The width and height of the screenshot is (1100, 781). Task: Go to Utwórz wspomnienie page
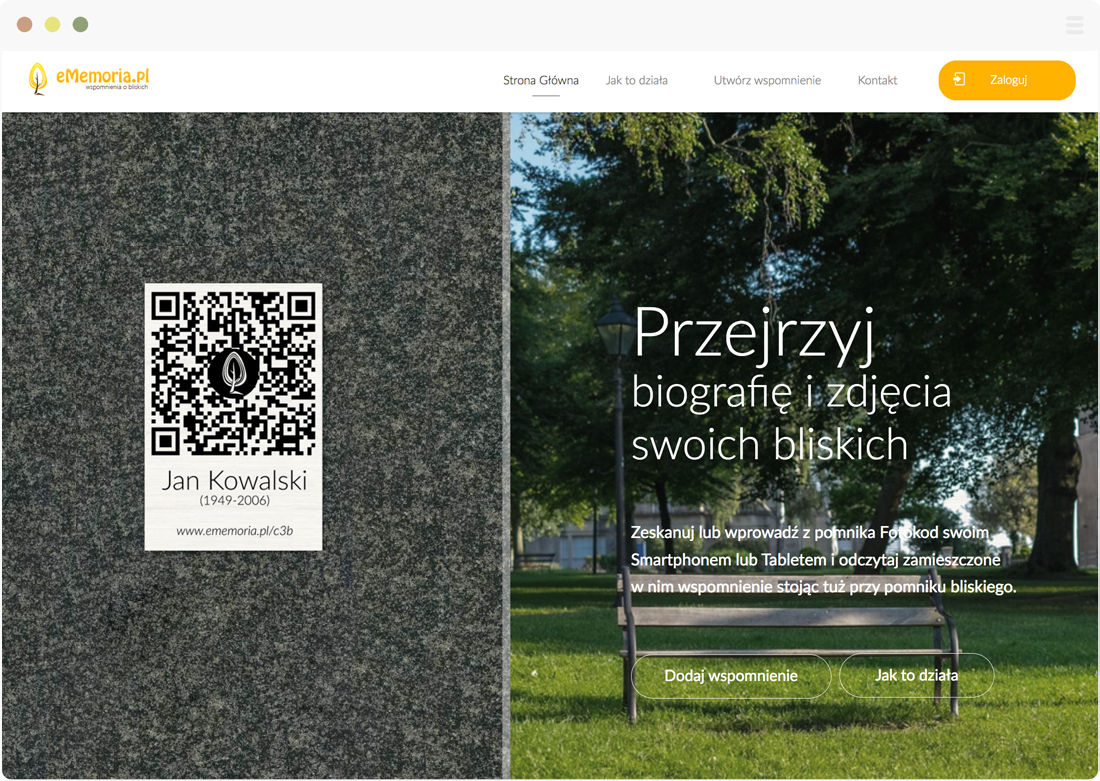(767, 80)
